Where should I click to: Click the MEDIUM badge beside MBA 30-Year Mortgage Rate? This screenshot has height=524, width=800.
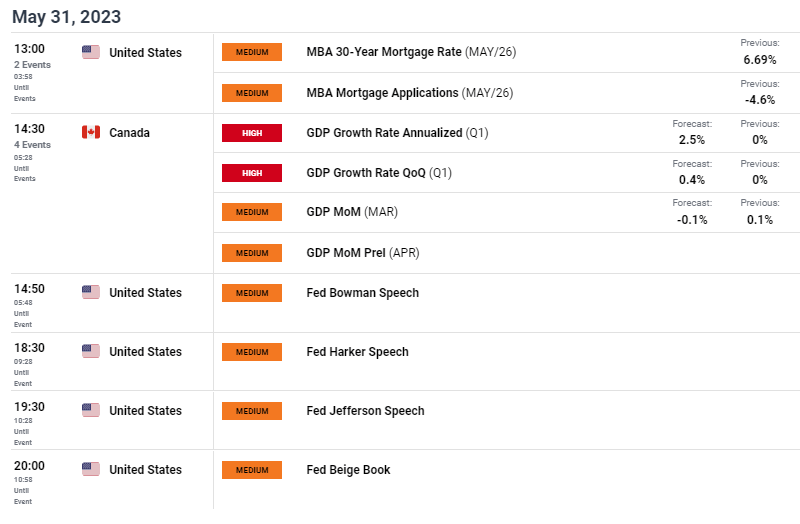[x=252, y=52]
